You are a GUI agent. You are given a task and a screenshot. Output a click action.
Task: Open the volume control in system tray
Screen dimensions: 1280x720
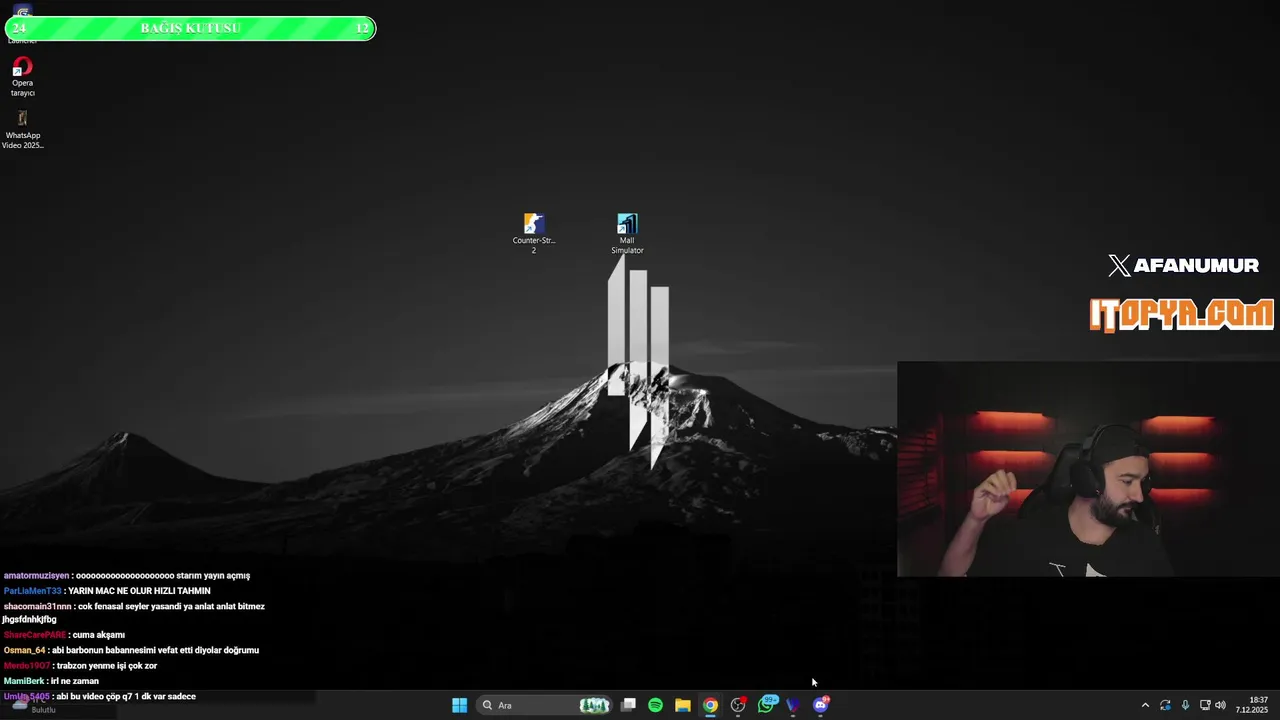point(1220,705)
